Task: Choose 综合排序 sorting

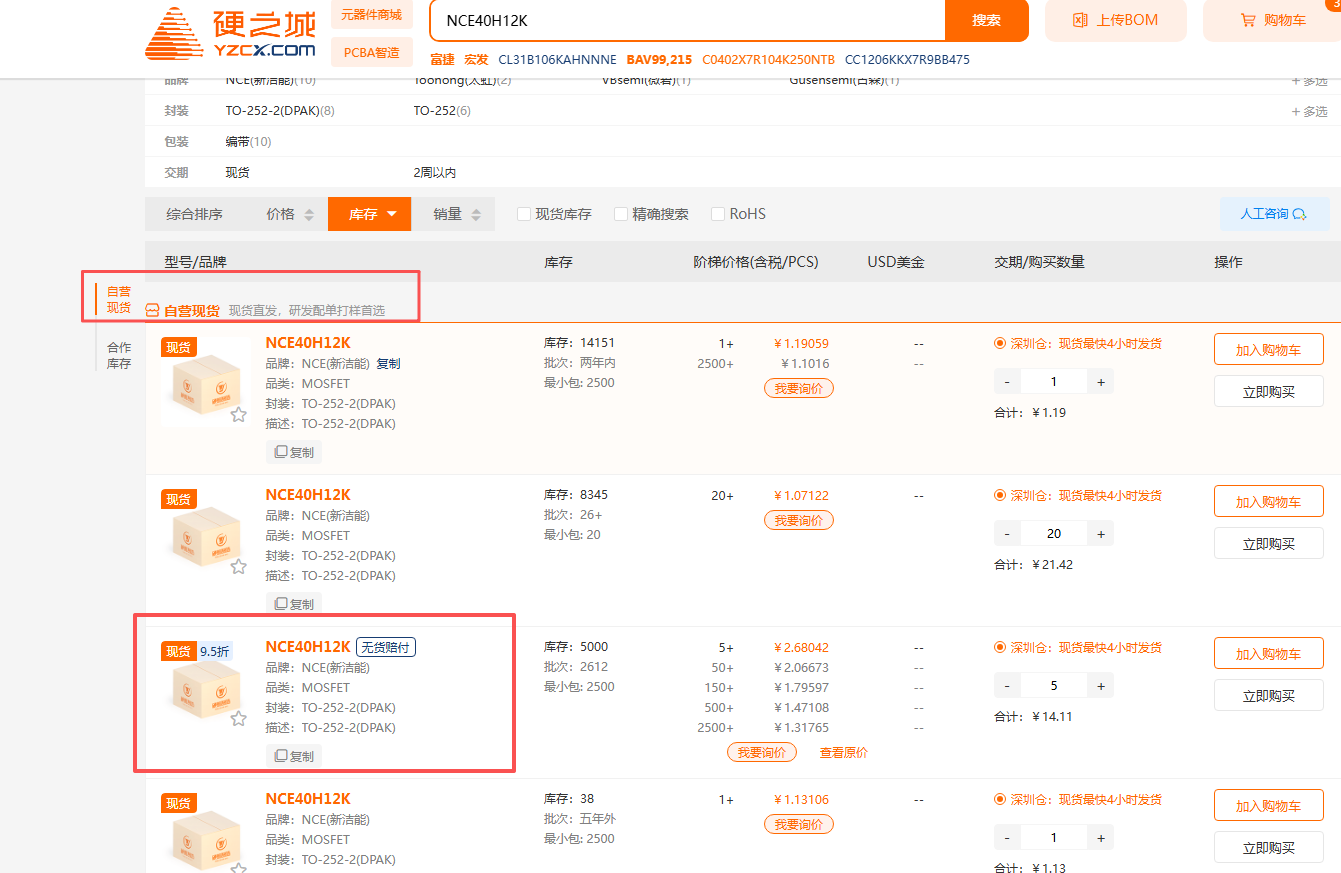Action: pyautogui.click(x=194, y=214)
